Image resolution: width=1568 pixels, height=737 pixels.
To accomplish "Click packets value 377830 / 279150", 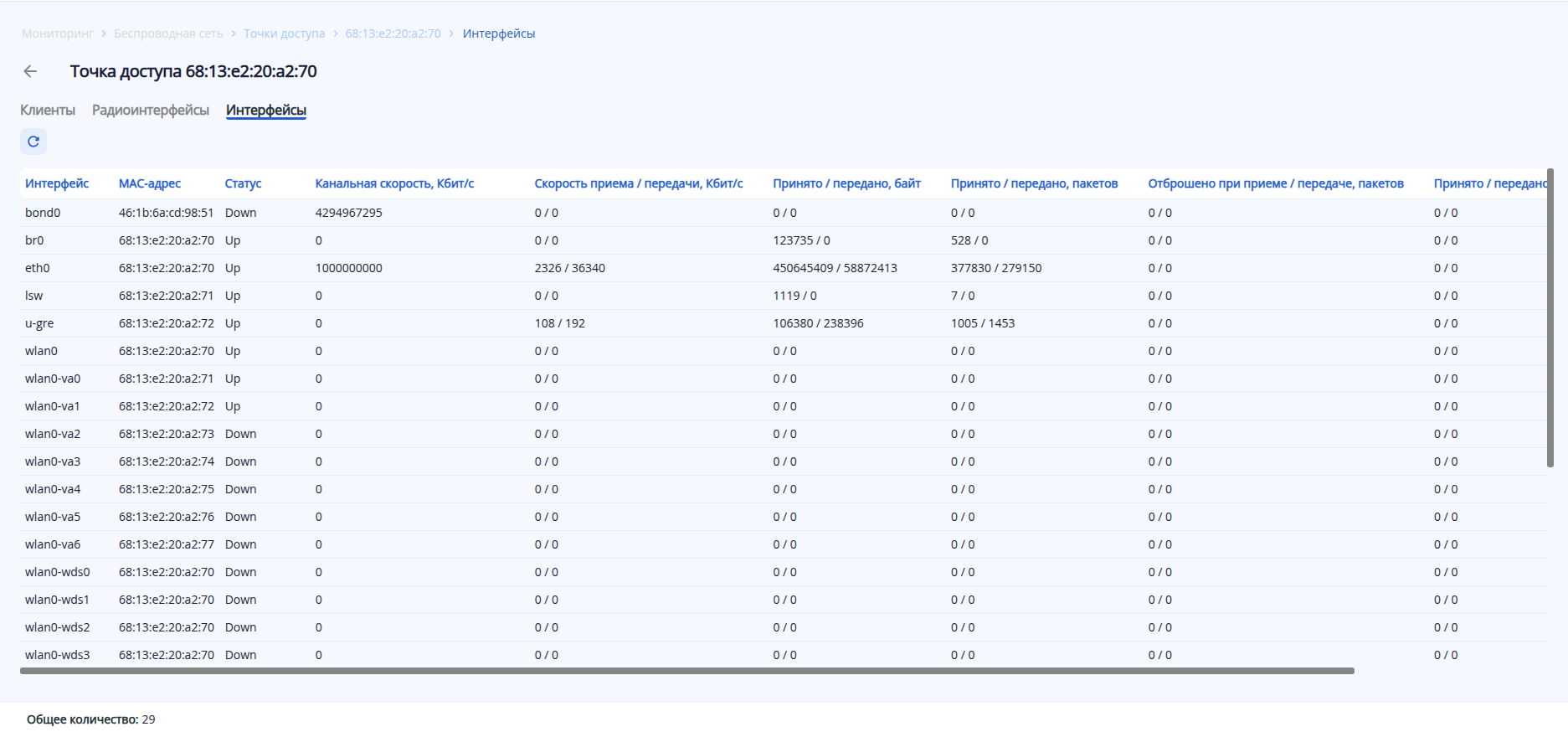I will coord(996,268).
